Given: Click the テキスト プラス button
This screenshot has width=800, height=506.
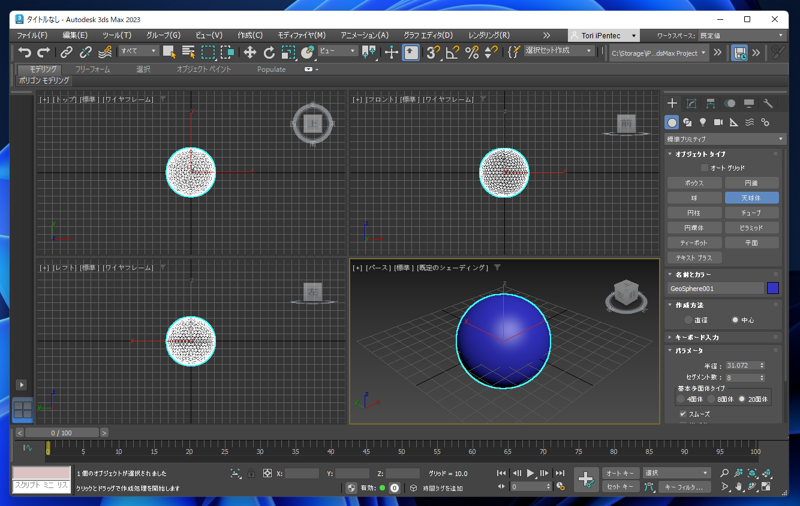Looking at the screenshot, I should pos(694,258).
